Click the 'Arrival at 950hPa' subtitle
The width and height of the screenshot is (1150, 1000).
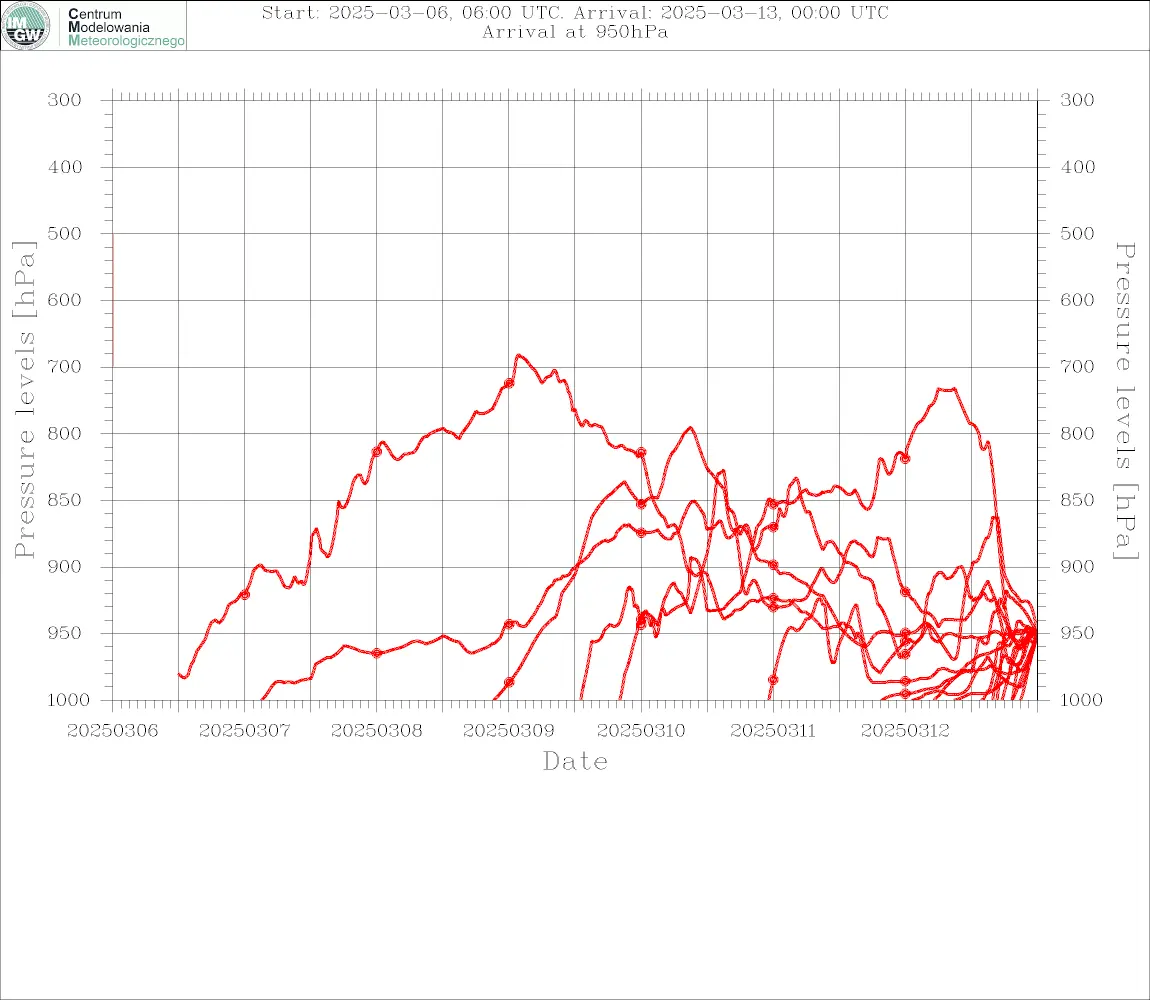[x=575, y=32]
